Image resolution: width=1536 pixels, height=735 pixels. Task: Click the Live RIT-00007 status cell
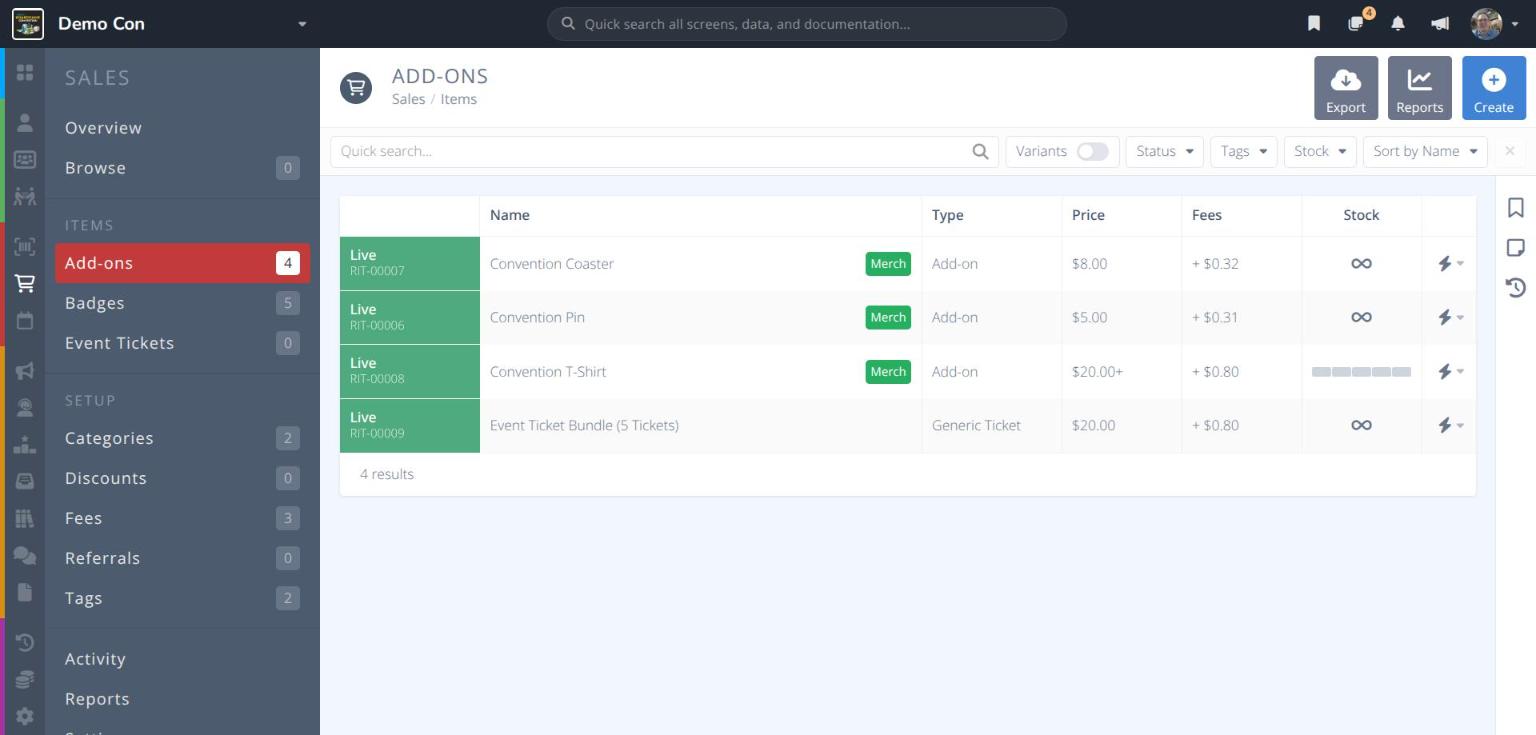pos(410,264)
